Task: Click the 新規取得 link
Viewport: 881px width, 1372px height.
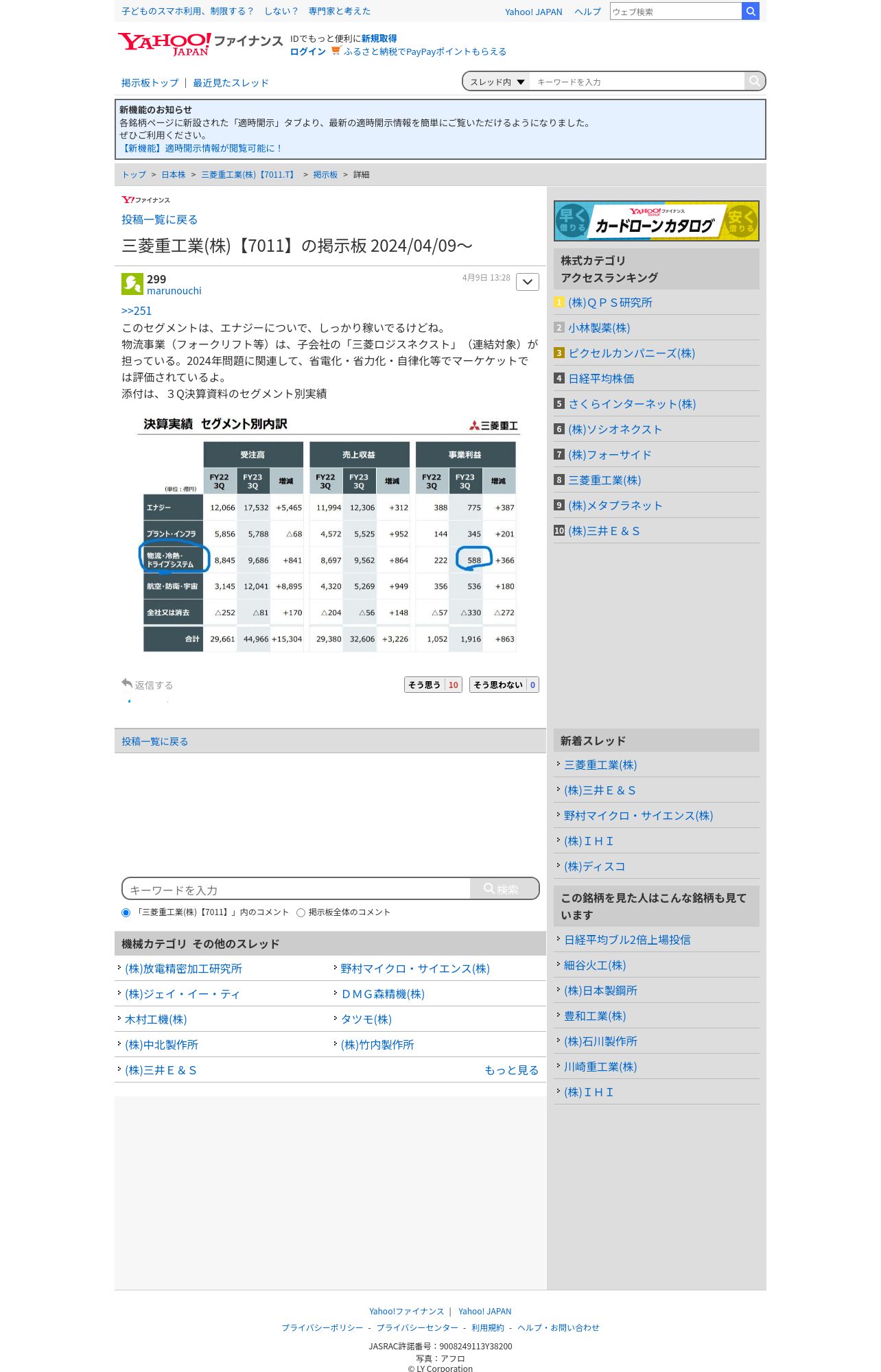Action: [x=379, y=38]
